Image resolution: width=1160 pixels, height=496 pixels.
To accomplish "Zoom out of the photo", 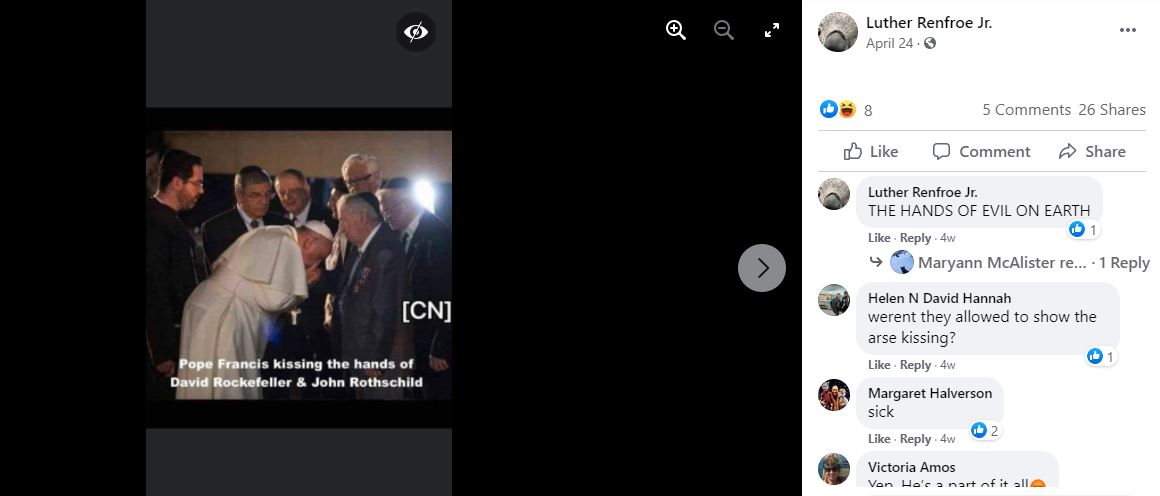I will [x=724, y=30].
